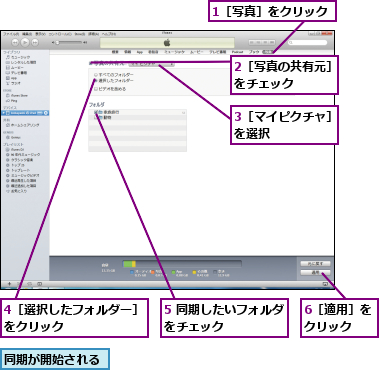Open the ファイル menu in the menu bar
Image resolution: width=379 pixels, height=370 pixels.
coord(11,34)
